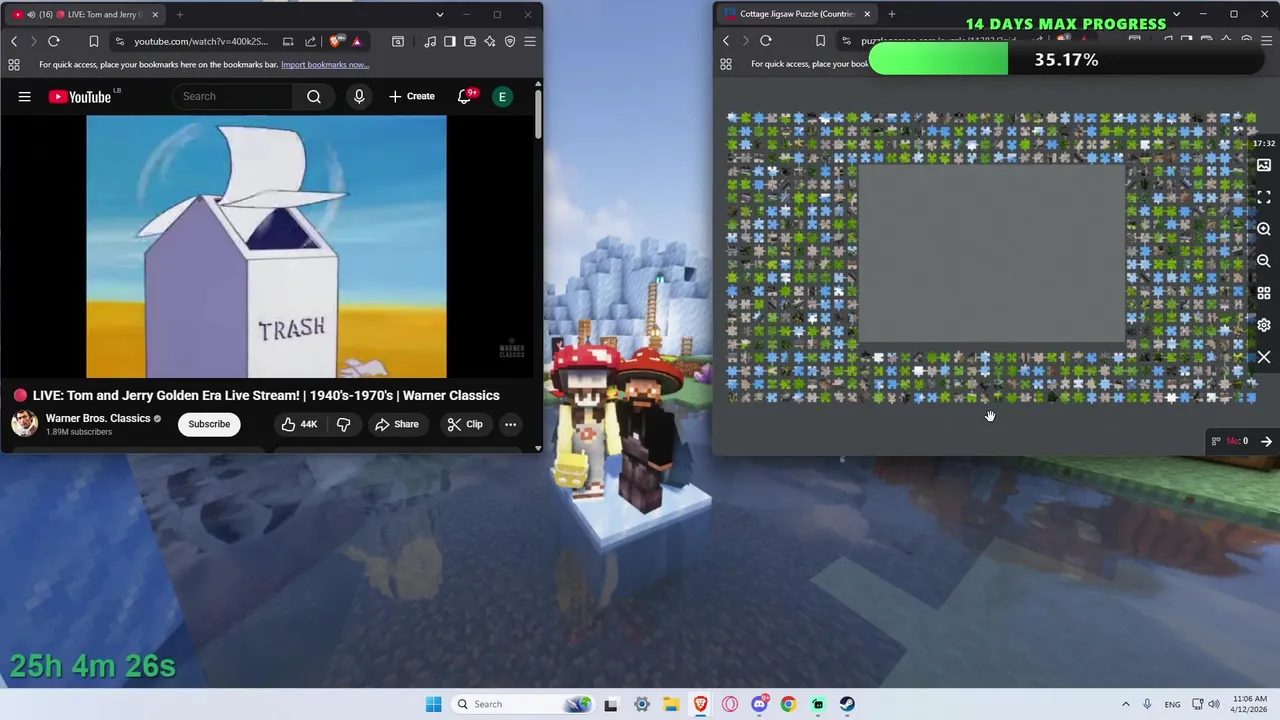
Task: Click the YouTube page vertical scrollbar
Action: pyautogui.click(x=538, y=115)
